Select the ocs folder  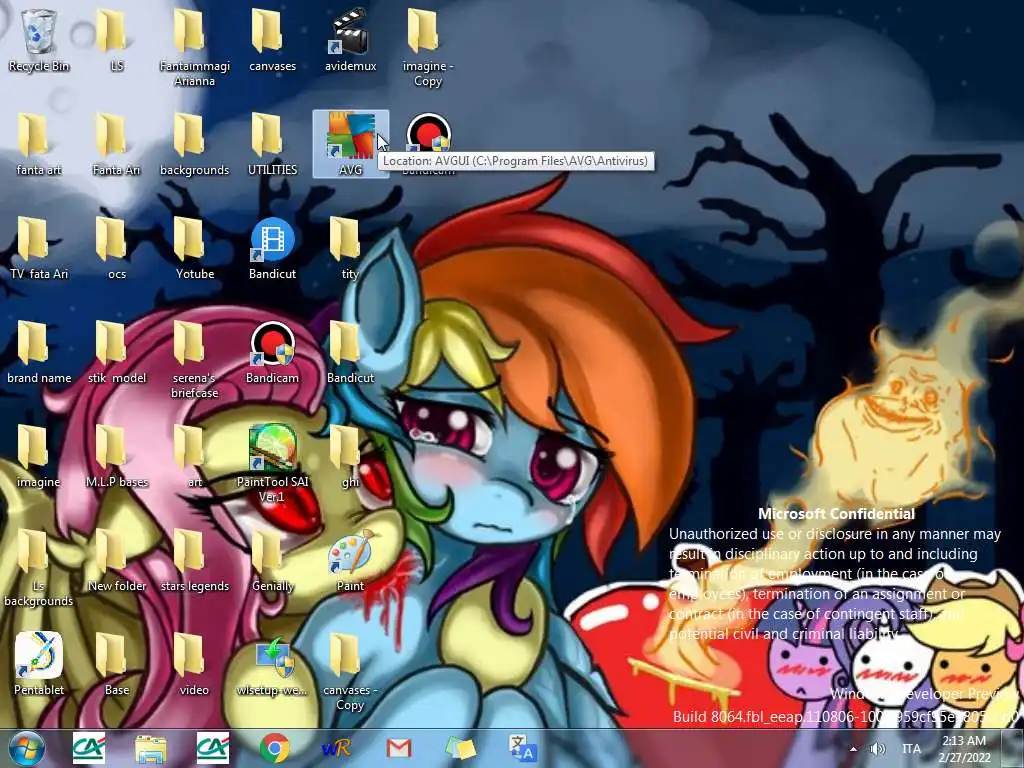tap(117, 248)
